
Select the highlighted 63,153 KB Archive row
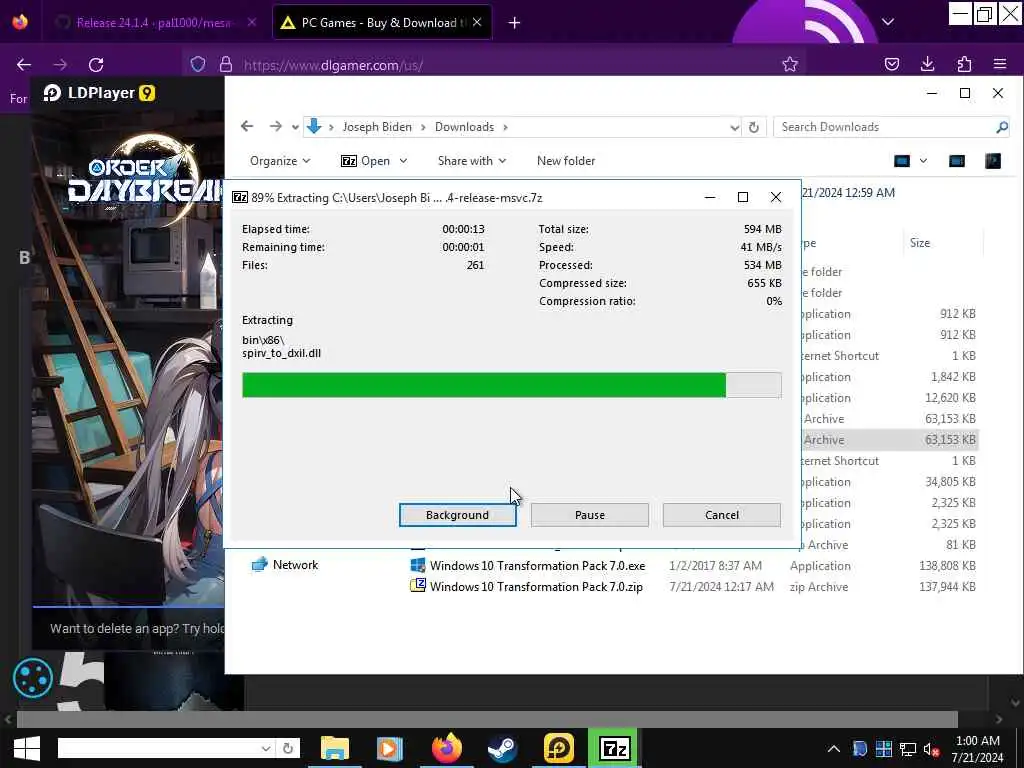click(x=889, y=440)
